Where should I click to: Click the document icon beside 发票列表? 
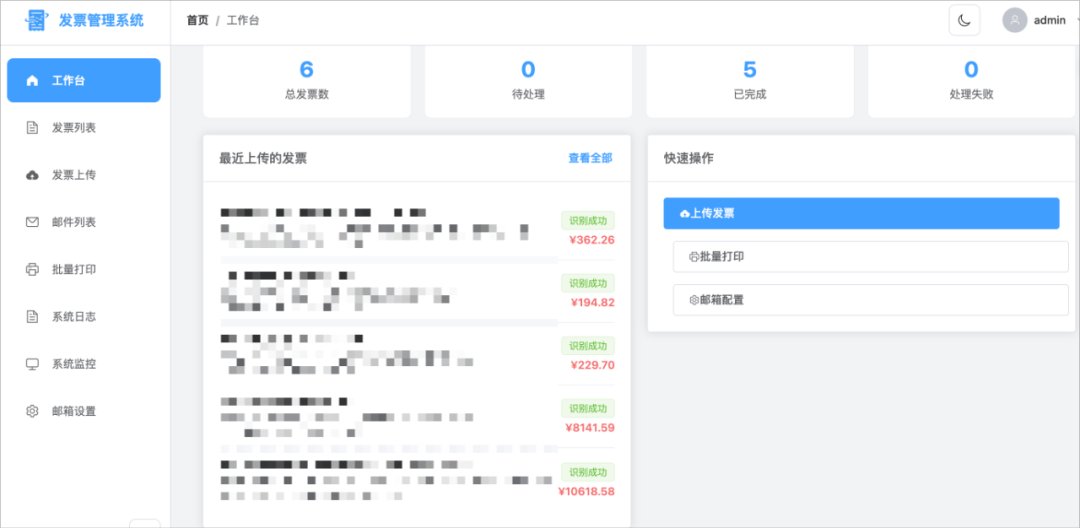pos(32,128)
